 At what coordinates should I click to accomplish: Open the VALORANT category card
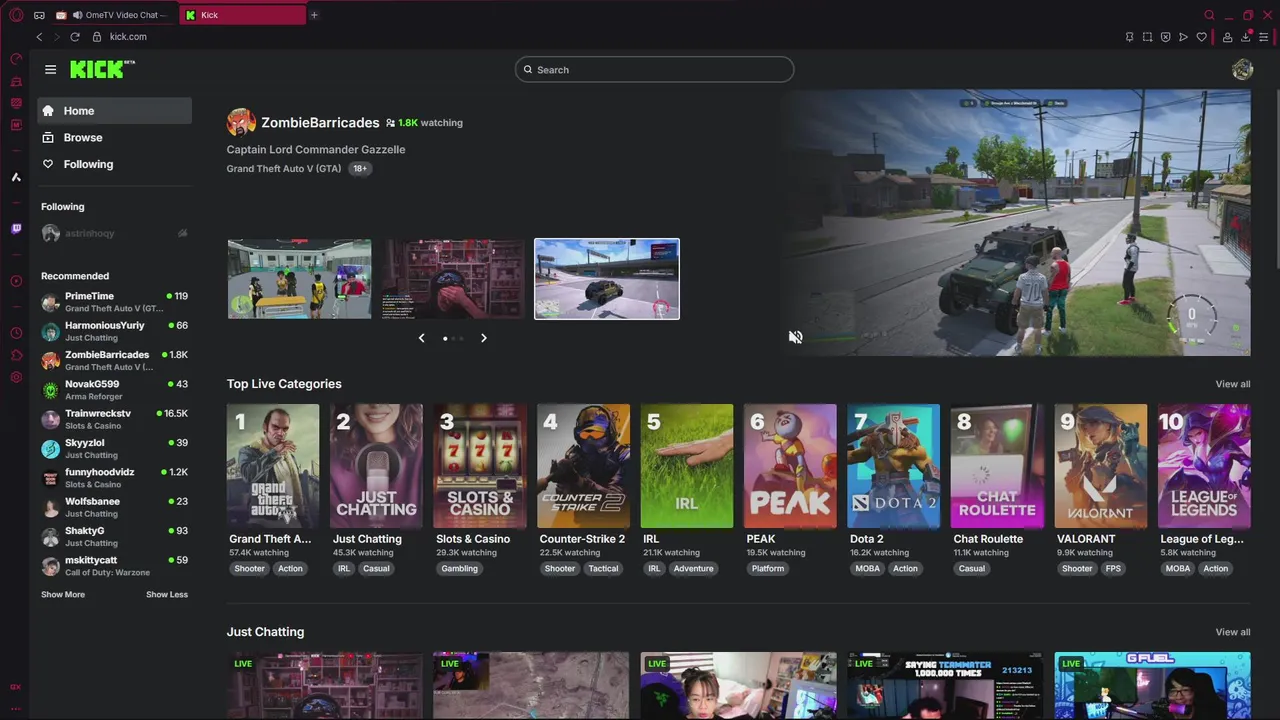tap(1101, 466)
